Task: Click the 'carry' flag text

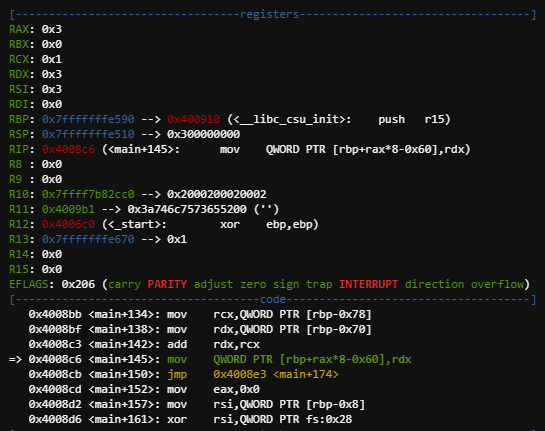Action: click(x=124, y=284)
